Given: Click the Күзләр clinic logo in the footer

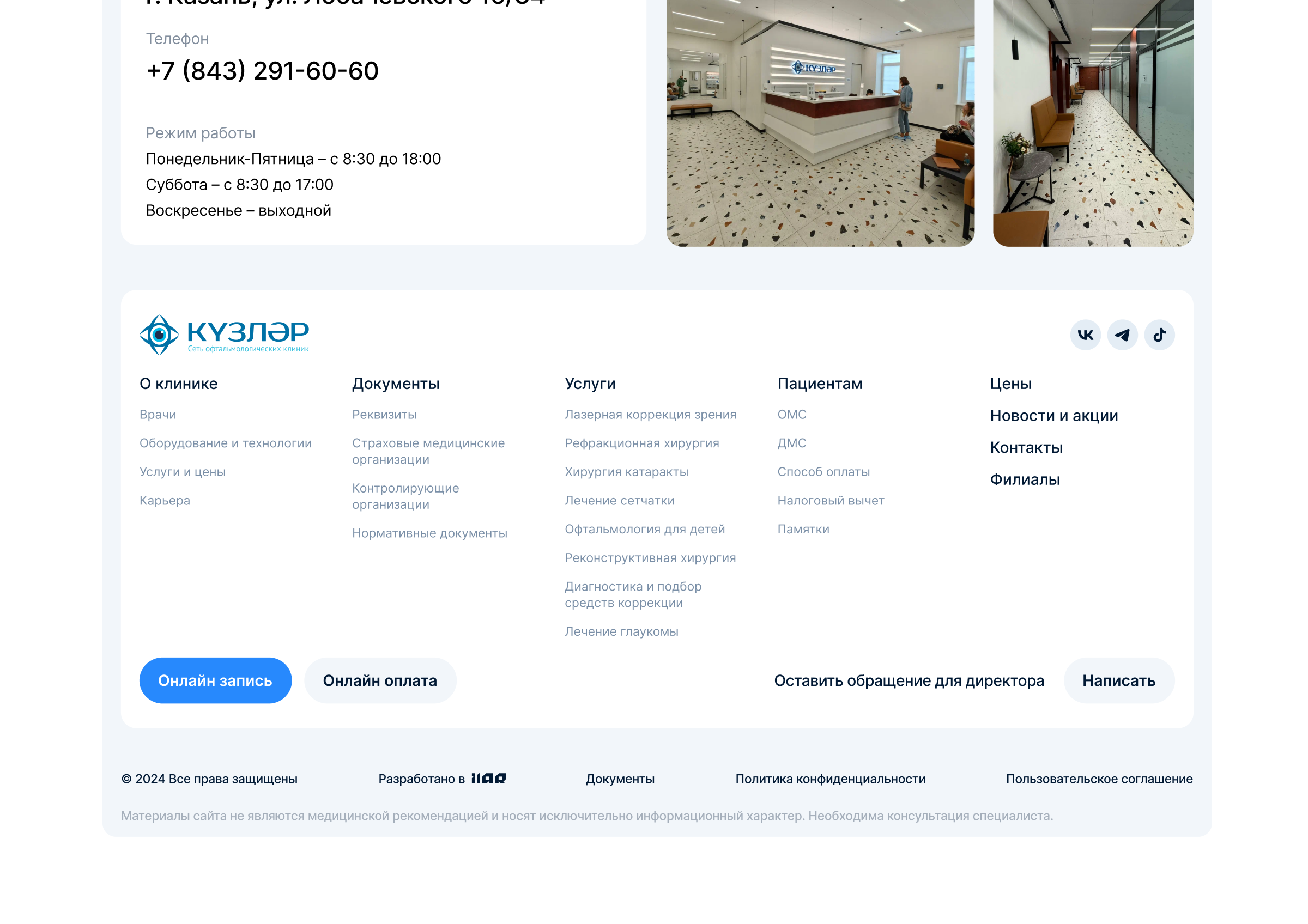Looking at the screenshot, I should tap(224, 335).
